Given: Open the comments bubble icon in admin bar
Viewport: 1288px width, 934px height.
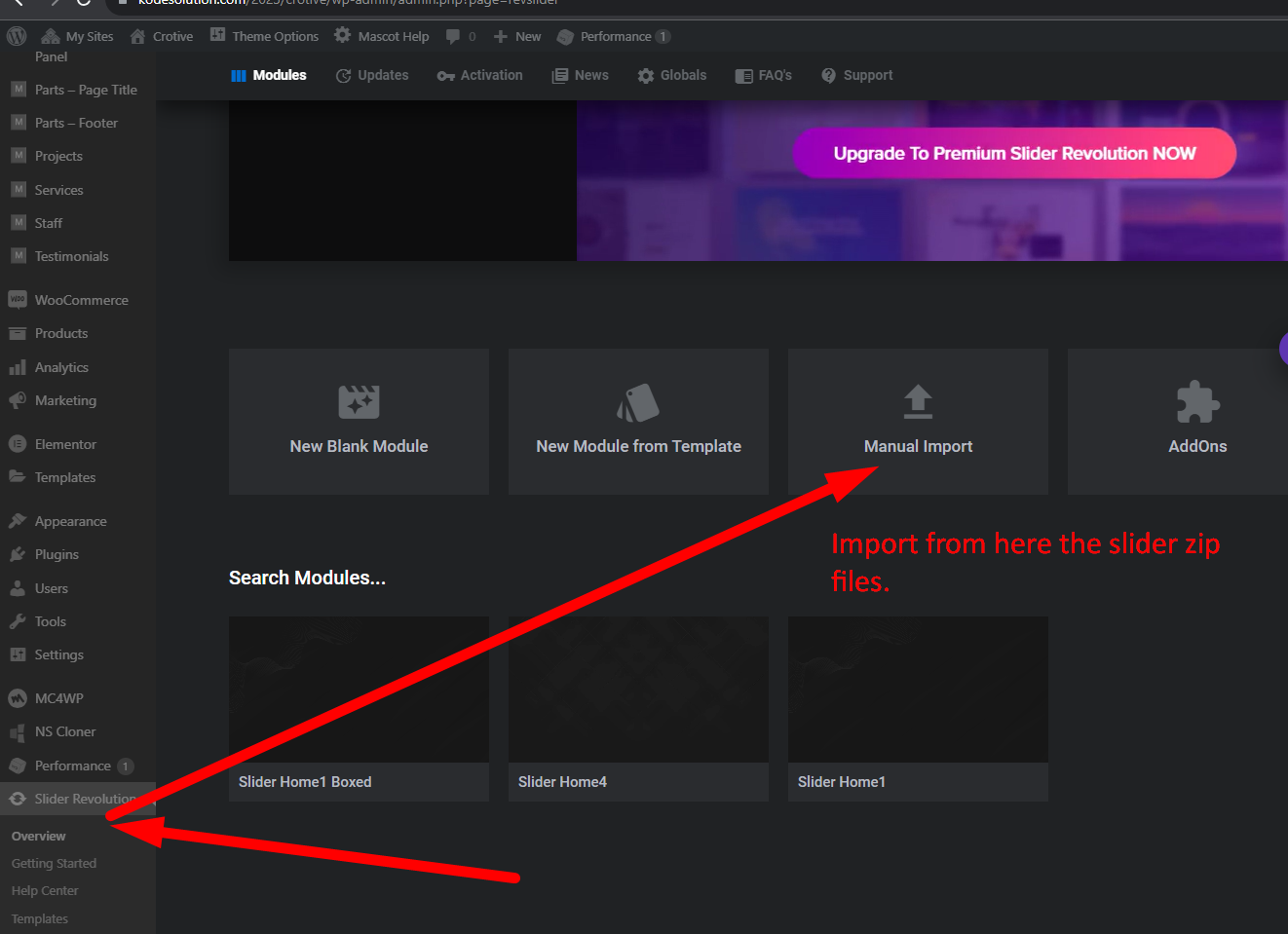Looking at the screenshot, I should coord(453,36).
